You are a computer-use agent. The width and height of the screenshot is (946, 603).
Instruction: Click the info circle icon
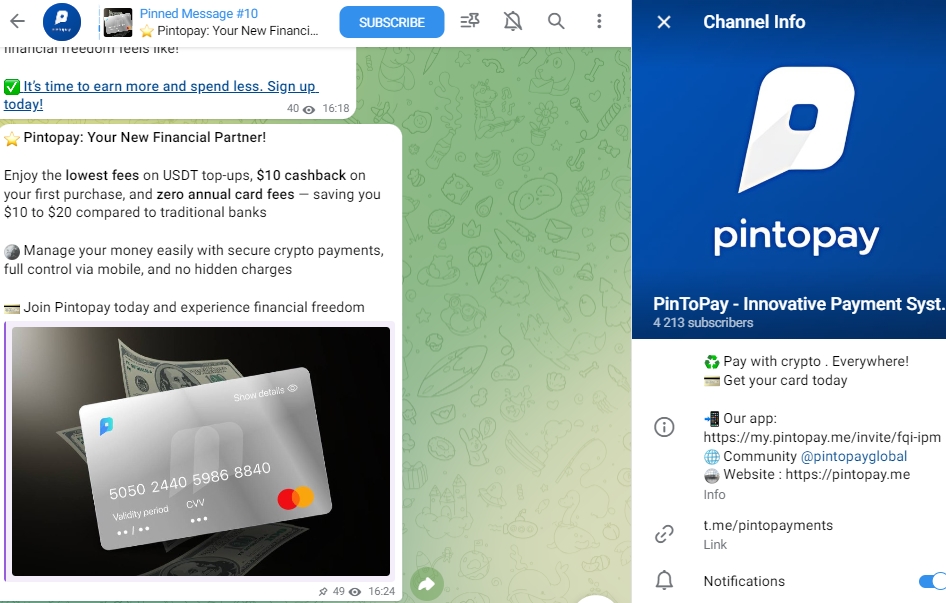664,427
